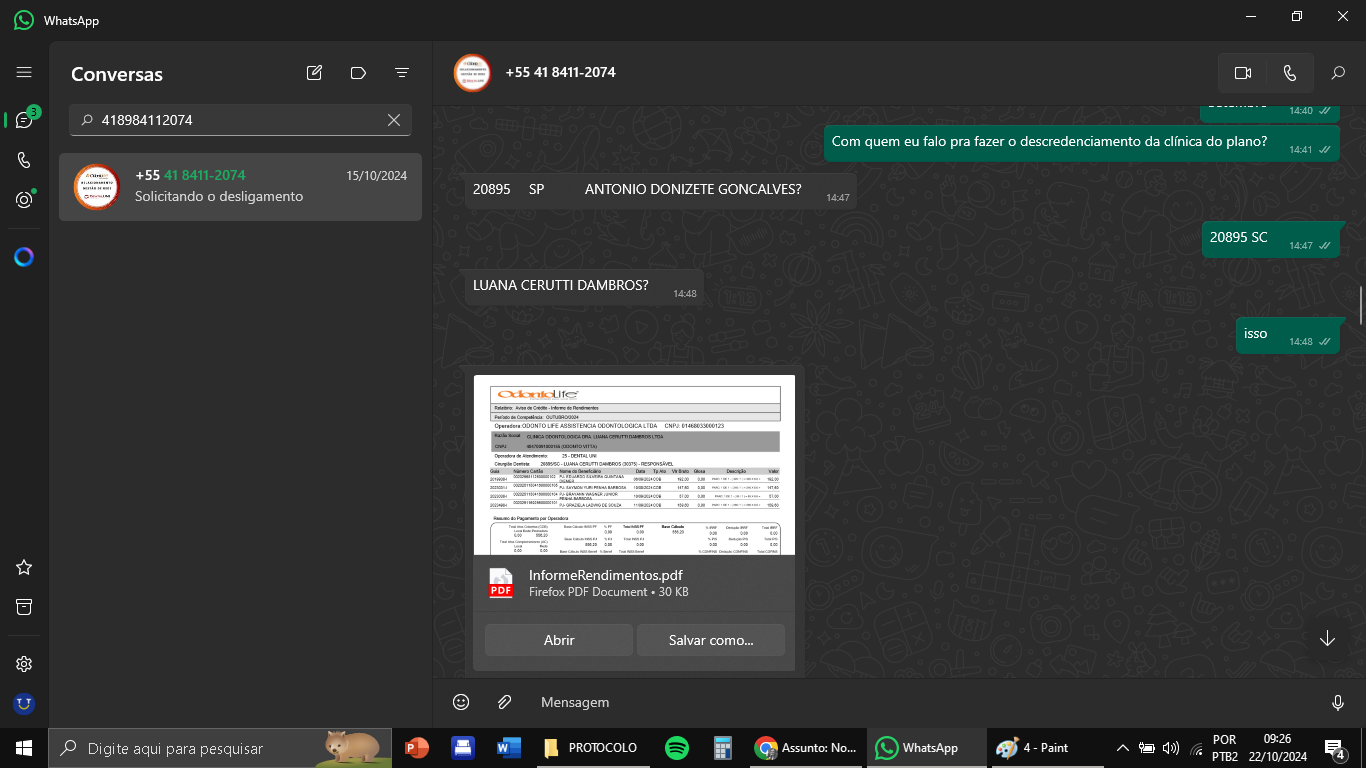Open the Status updates tab
The height and width of the screenshot is (768, 1366).
click(24, 200)
